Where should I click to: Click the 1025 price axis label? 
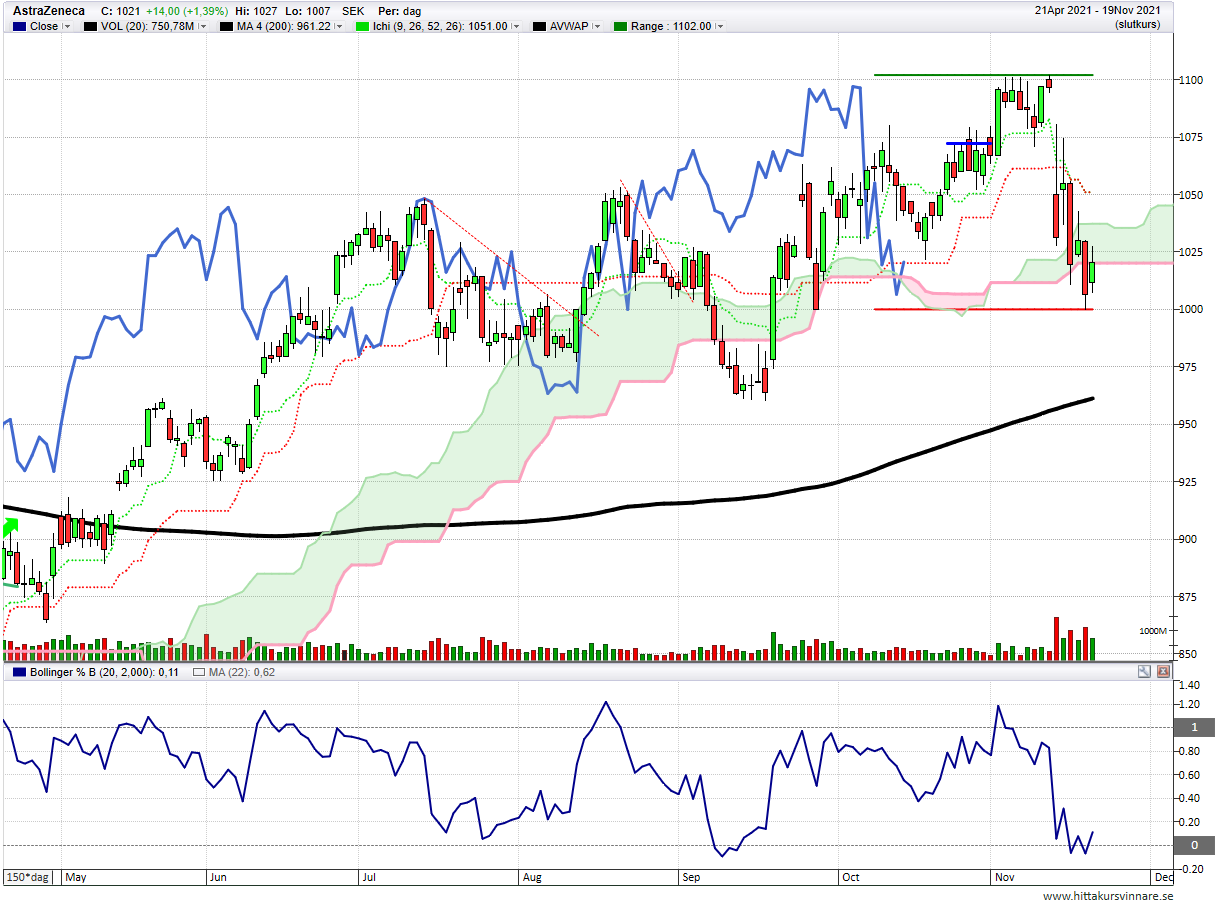(x=1189, y=252)
